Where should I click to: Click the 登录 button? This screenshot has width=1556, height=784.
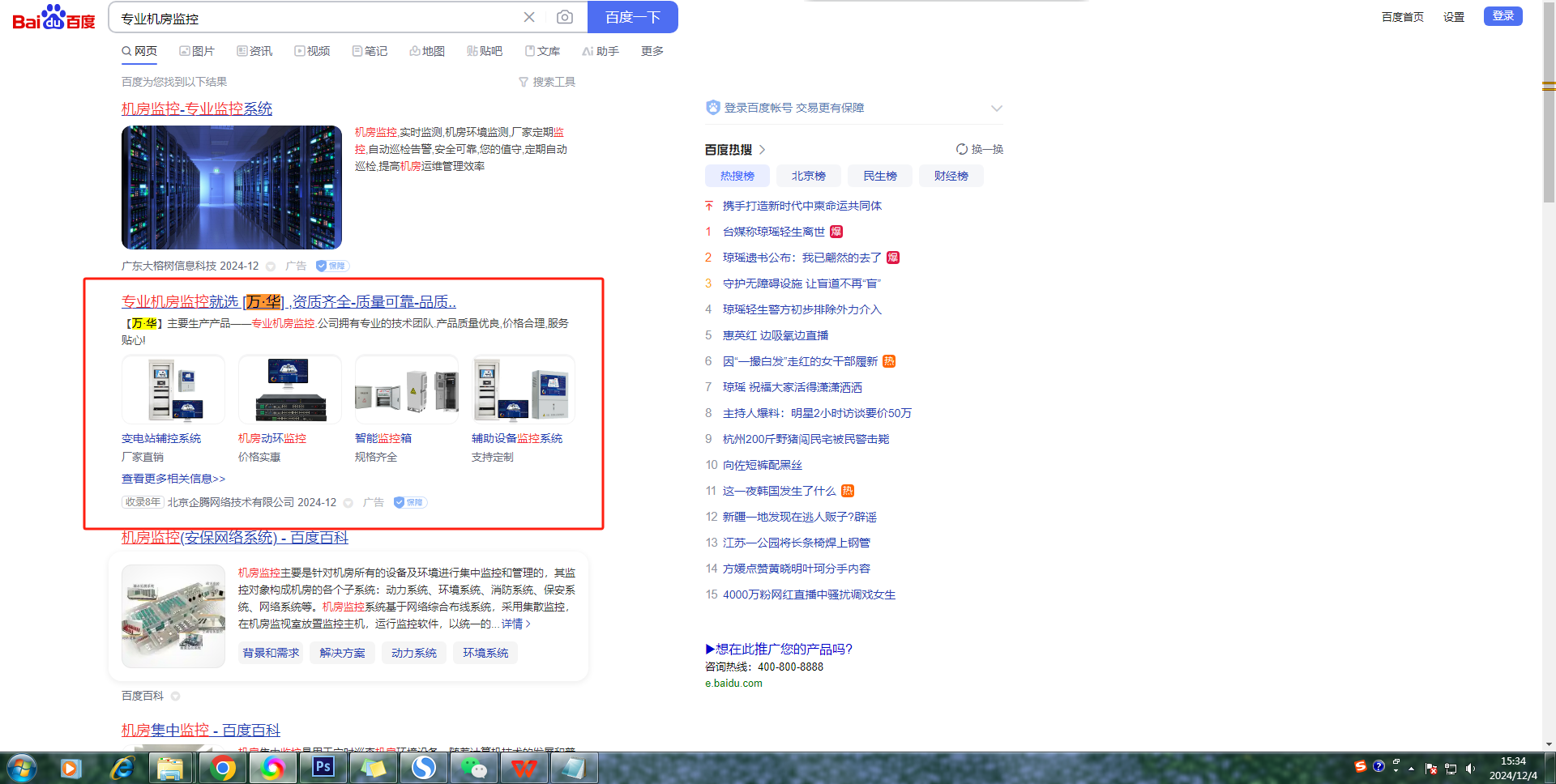1503,16
